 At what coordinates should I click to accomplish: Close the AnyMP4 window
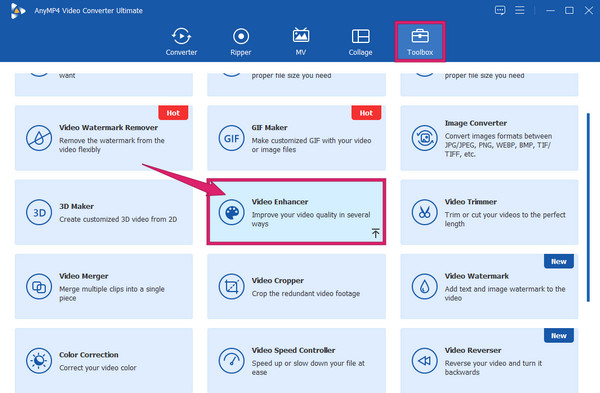coord(589,10)
